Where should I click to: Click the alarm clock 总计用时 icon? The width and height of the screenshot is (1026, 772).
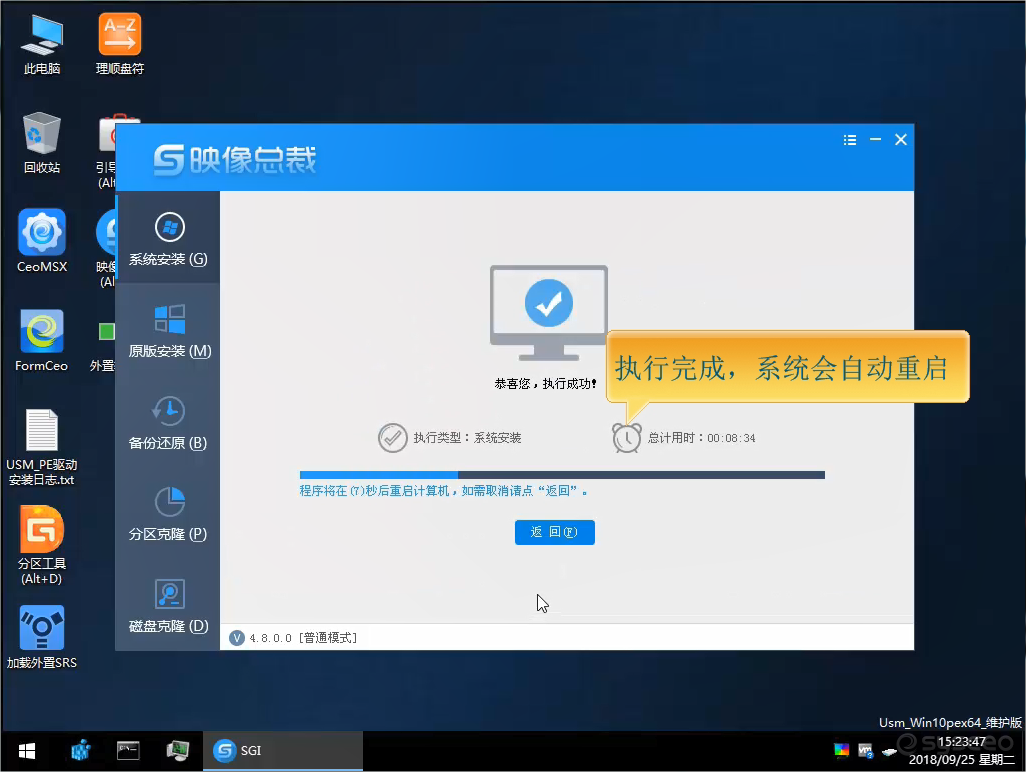tap(626, 438)
